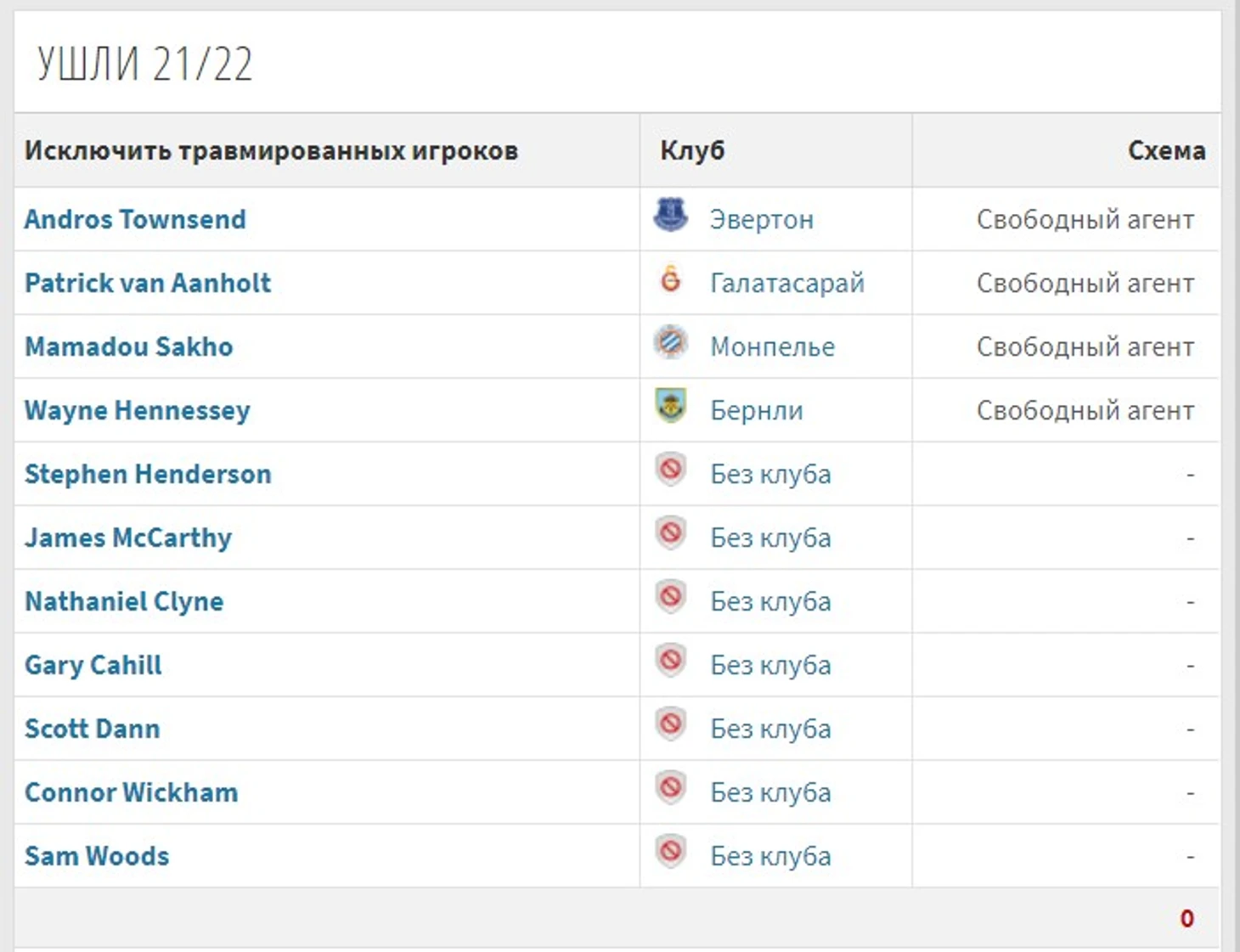Open Patrick van Aanholt player page
The height and width of the screenshot is (952, 1240).
click(x=148, y=283)
